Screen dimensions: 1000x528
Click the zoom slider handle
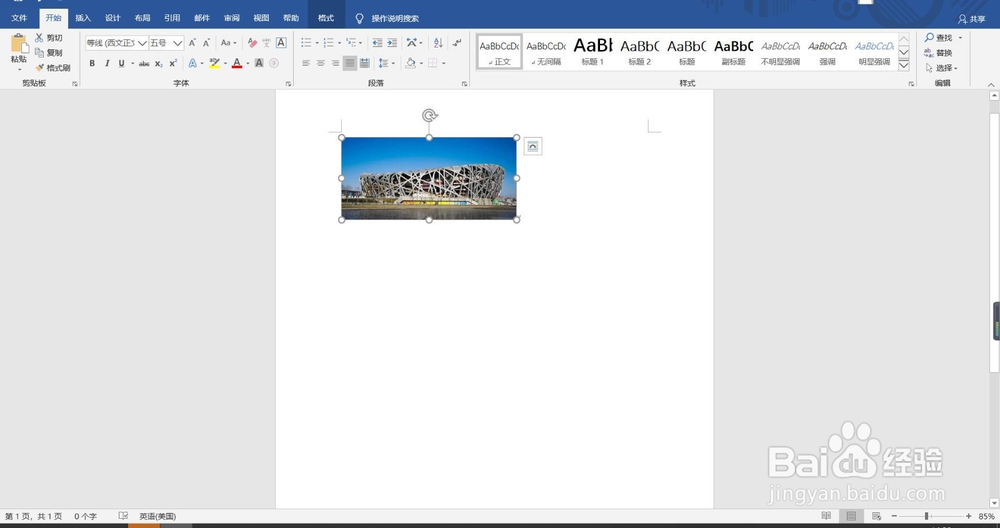click(x=927, y=516)
